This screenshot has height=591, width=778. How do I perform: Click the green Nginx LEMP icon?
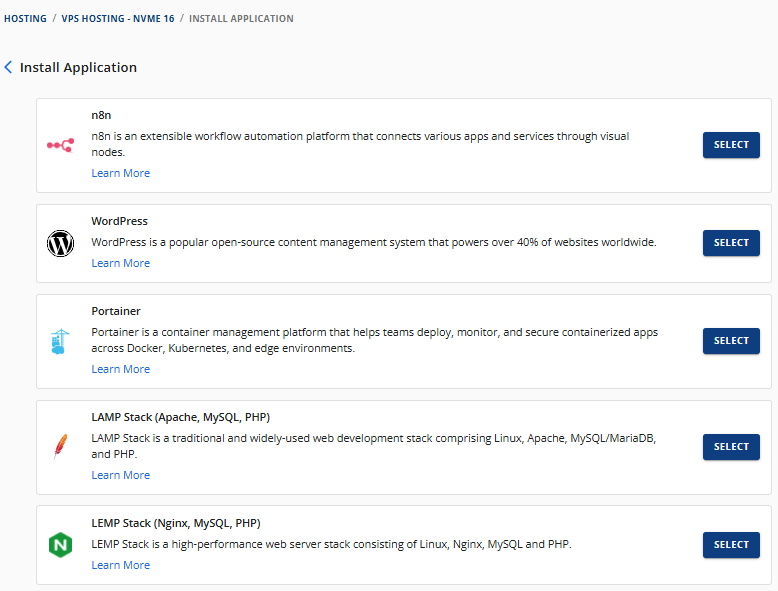[x=61, y=545]
